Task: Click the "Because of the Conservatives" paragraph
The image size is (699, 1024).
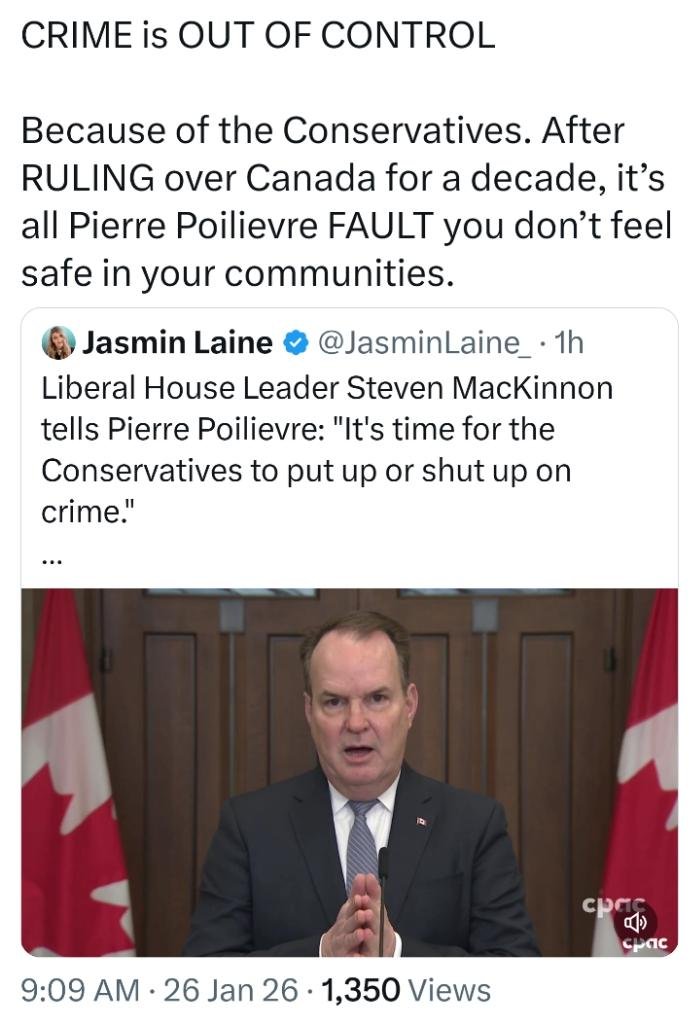Action: 340,201
